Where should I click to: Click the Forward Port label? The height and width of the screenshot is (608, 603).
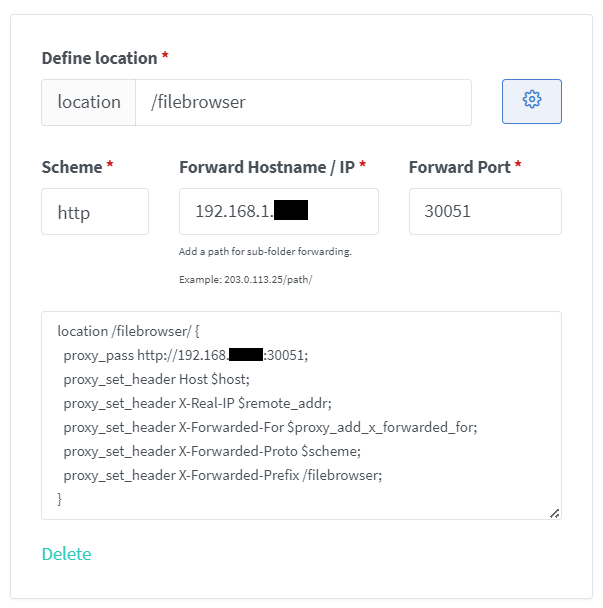[460, 167]
